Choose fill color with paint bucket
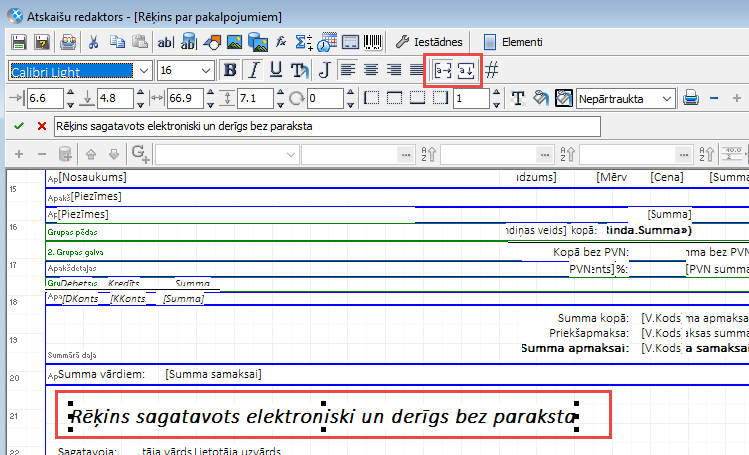This screenshot has height=455, width=749. (x=541, y=98)
